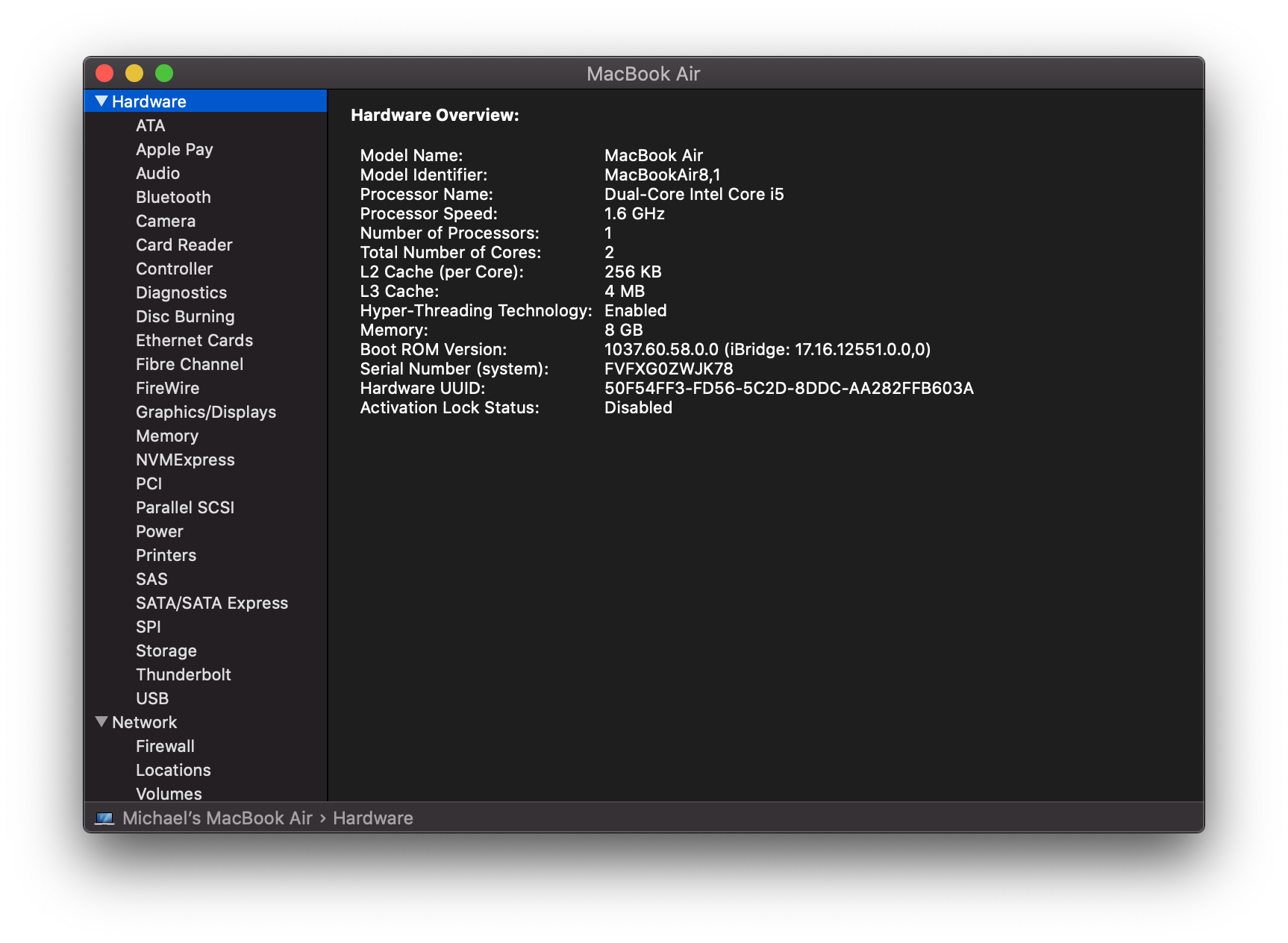Viewport: 1288px width, 943px height.
Task: Collapse the Hardware disclosure triangle
Action: pos(101,101)
